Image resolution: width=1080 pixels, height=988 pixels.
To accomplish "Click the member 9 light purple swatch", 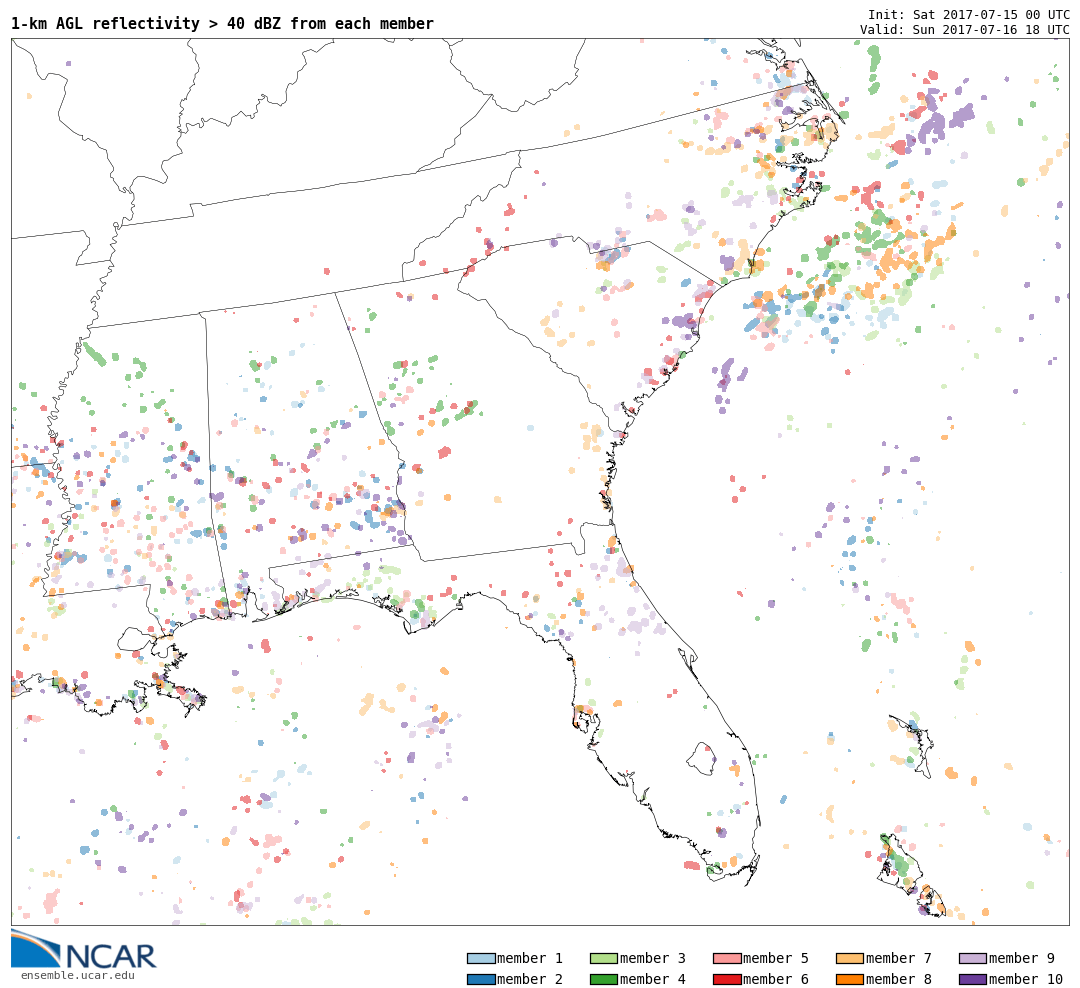I will [973, 958].
